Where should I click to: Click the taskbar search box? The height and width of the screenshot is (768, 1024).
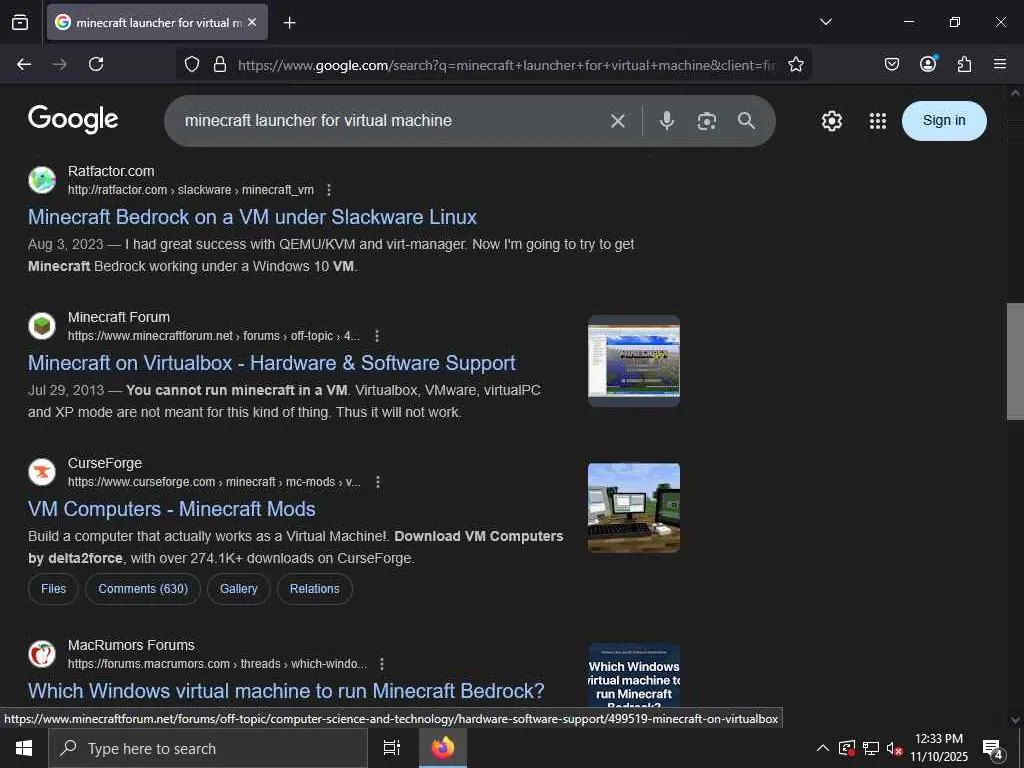pyautogui.click(x=208, y=748)
